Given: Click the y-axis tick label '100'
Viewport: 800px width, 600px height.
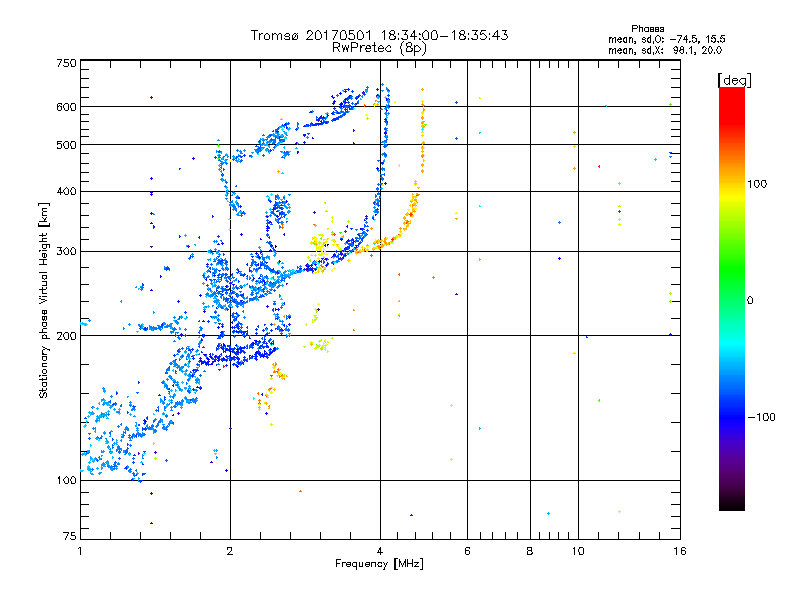Looking at the screenshot, I should pyautogui.click(x=66, y=481).
